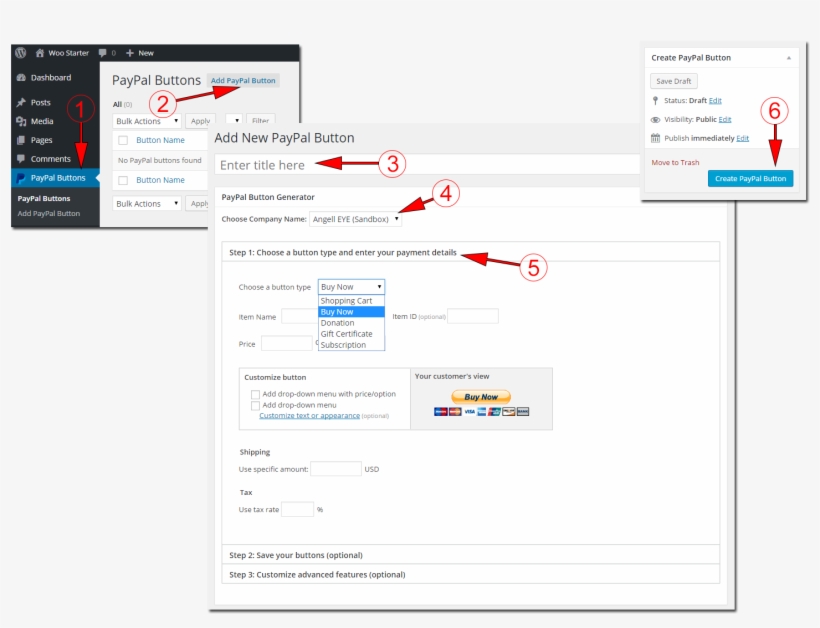The image size is (820, 628).
Task: Open the Choose a button type dropdown
Action: click(351, 287)
